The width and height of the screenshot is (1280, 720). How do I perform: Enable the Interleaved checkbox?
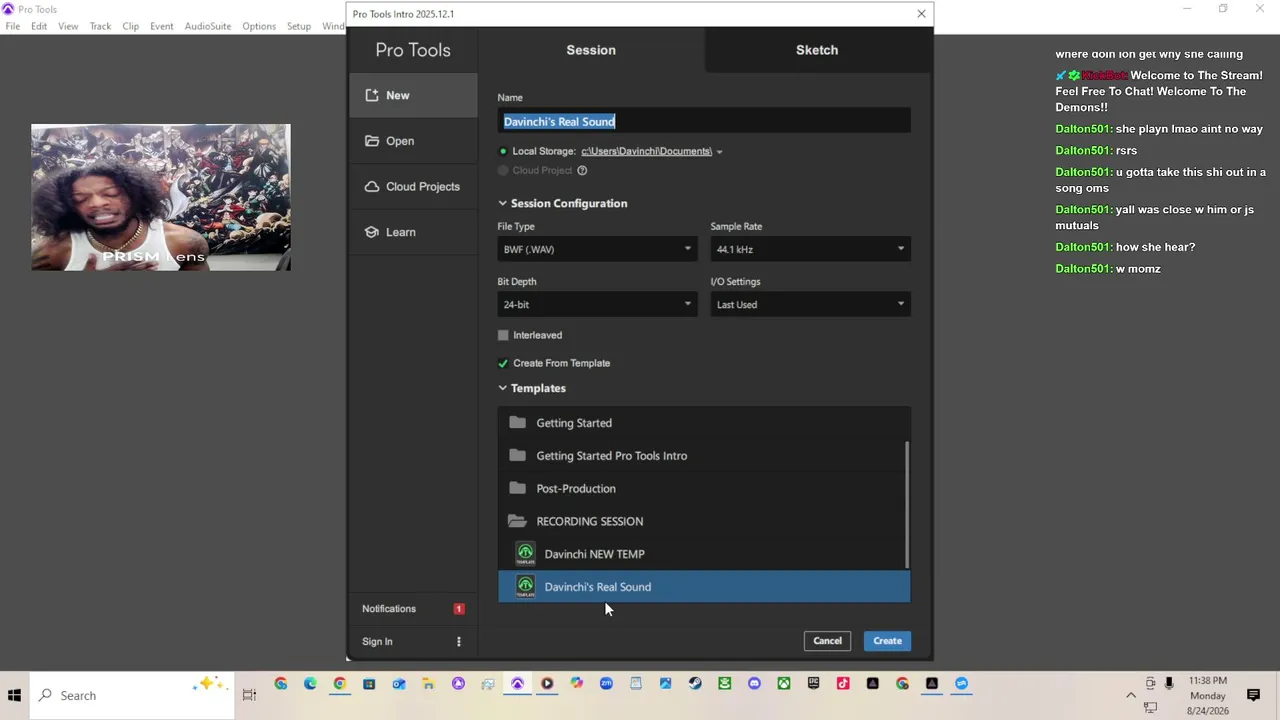click(x=503, y=335)
